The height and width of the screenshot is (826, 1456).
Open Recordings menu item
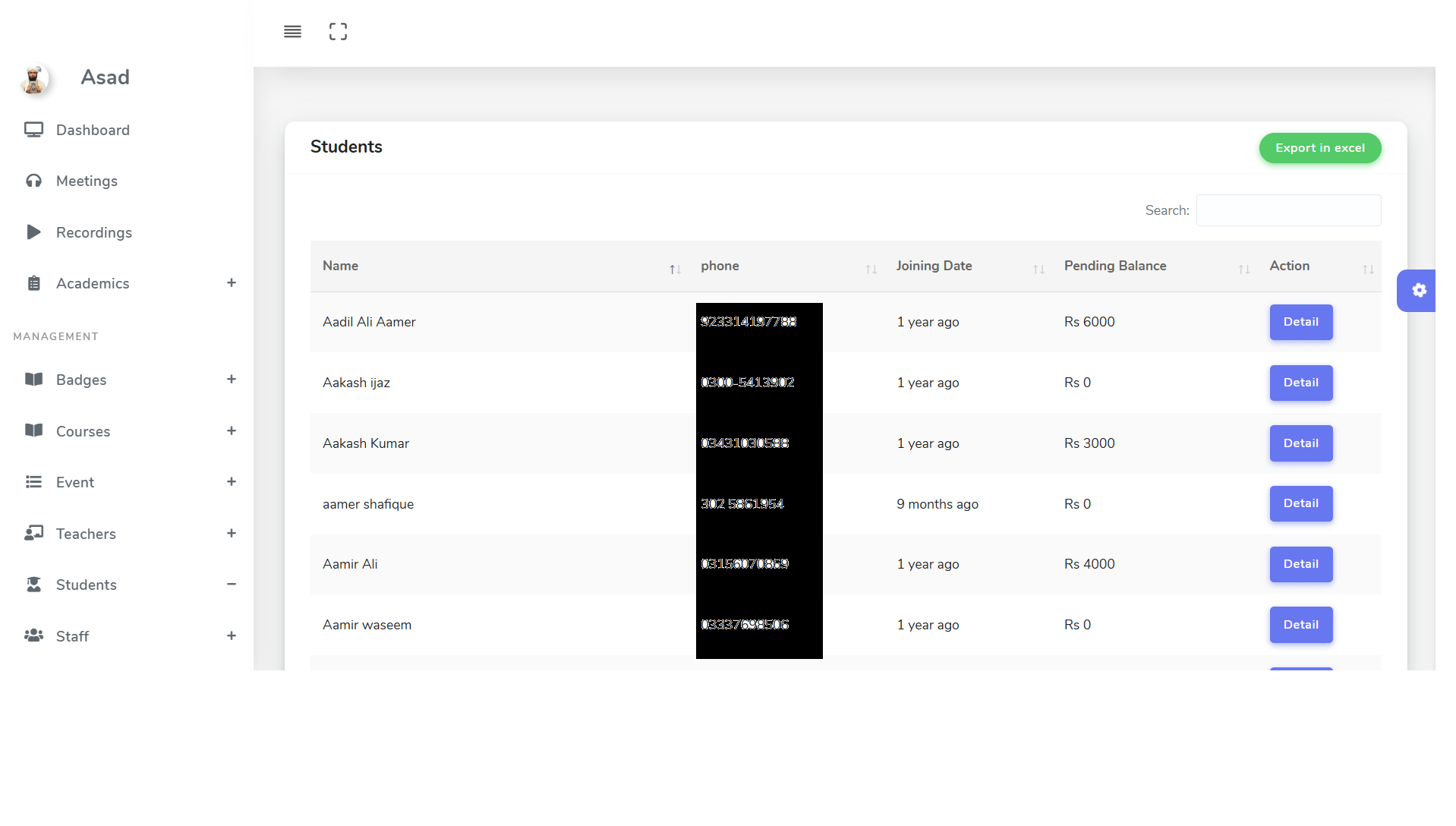(127, 232)
